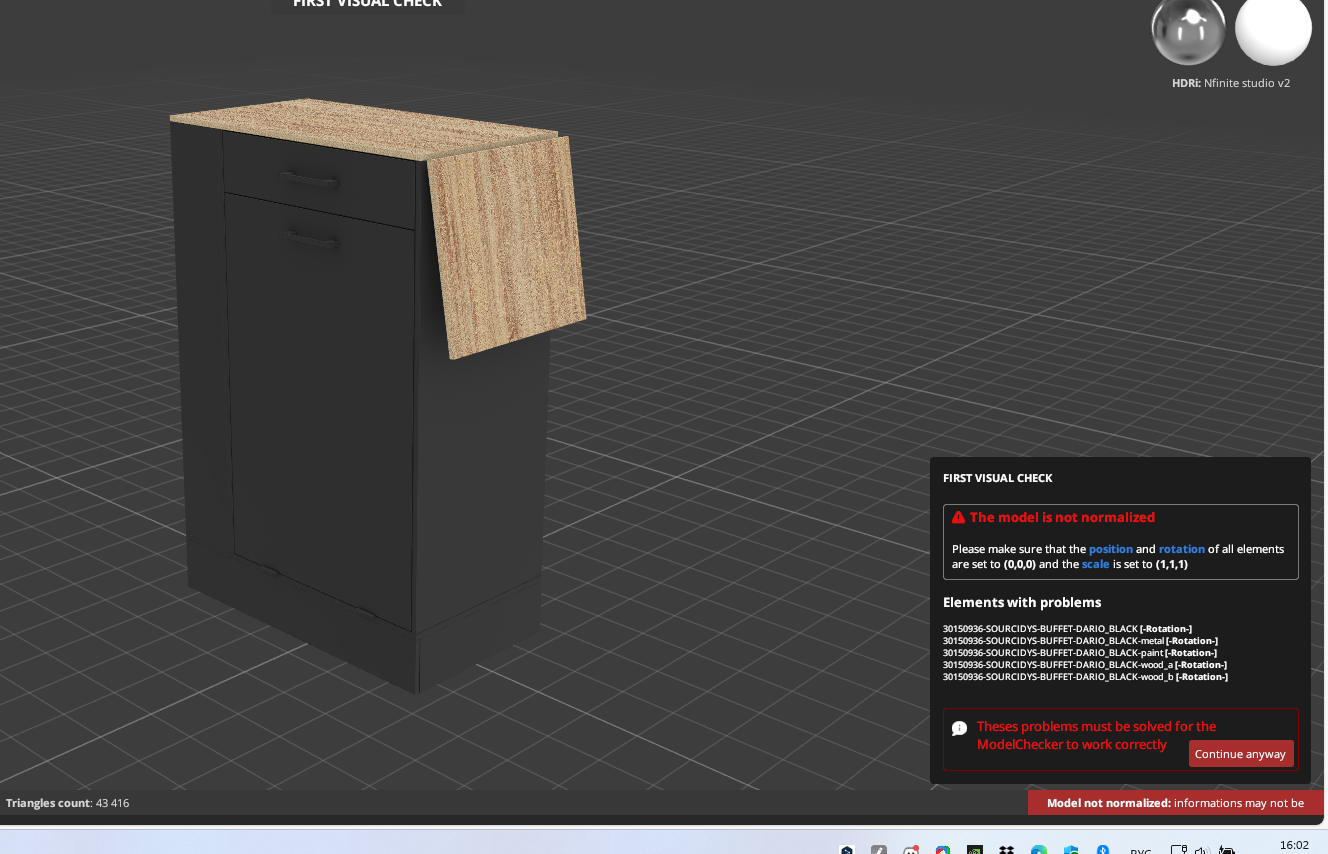Select the DARIO_BLACK-metal element row
The image size is (1328, 854).
point(1080,641)
